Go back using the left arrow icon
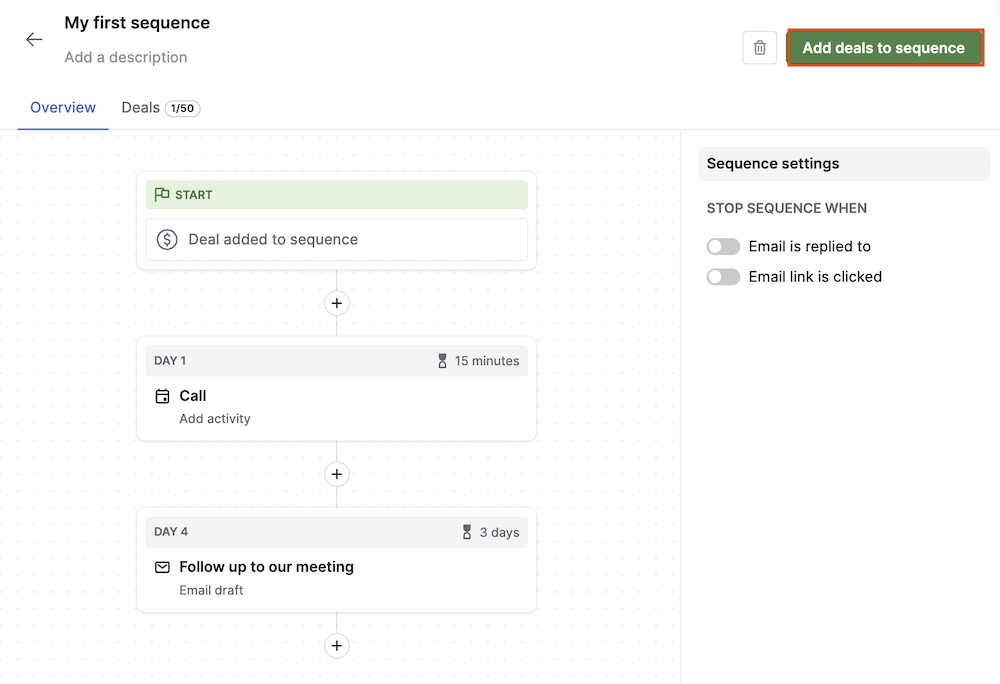 click(x=34, y=39)
